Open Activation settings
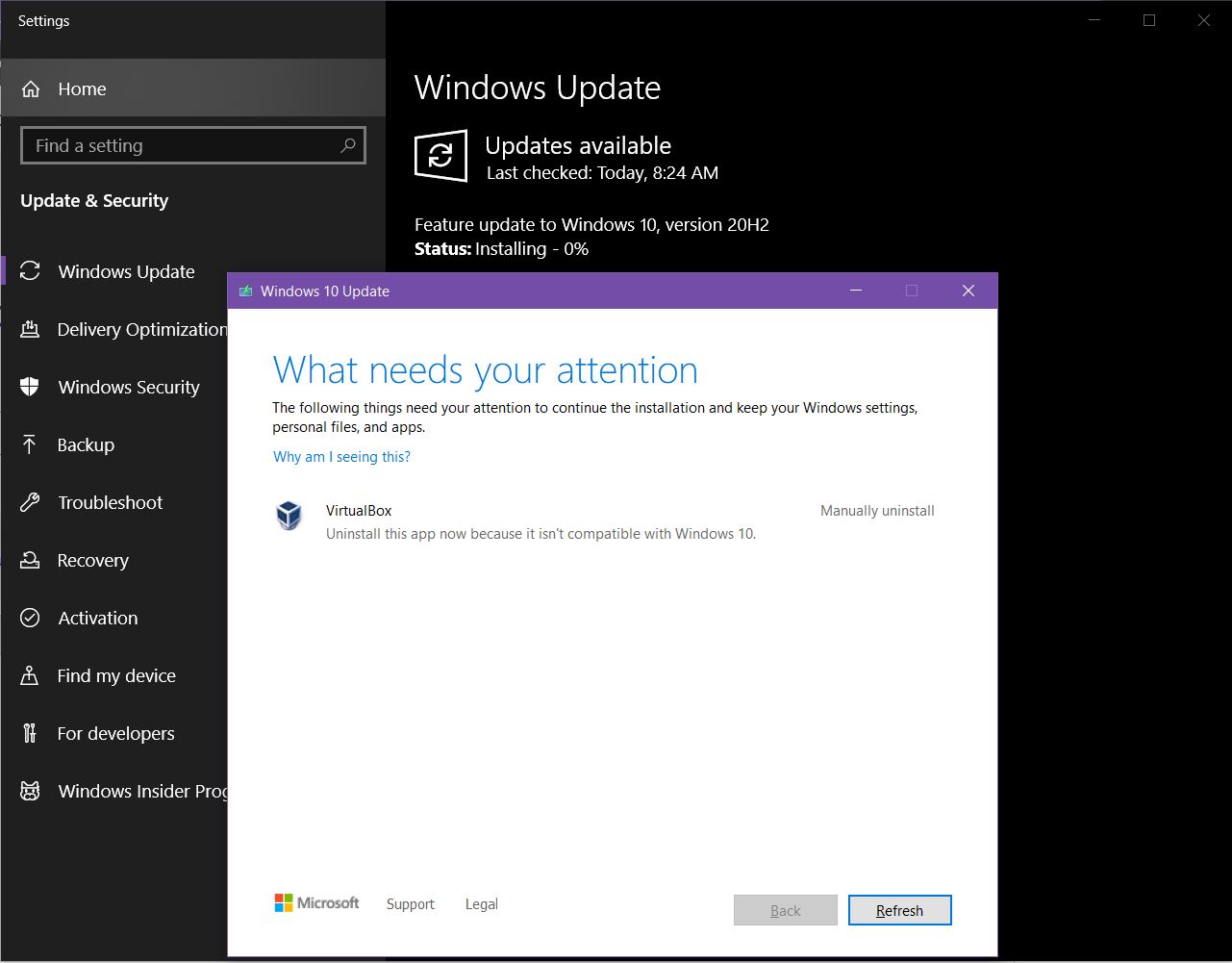Screen dimensions: 1232x963 point(113,618)
